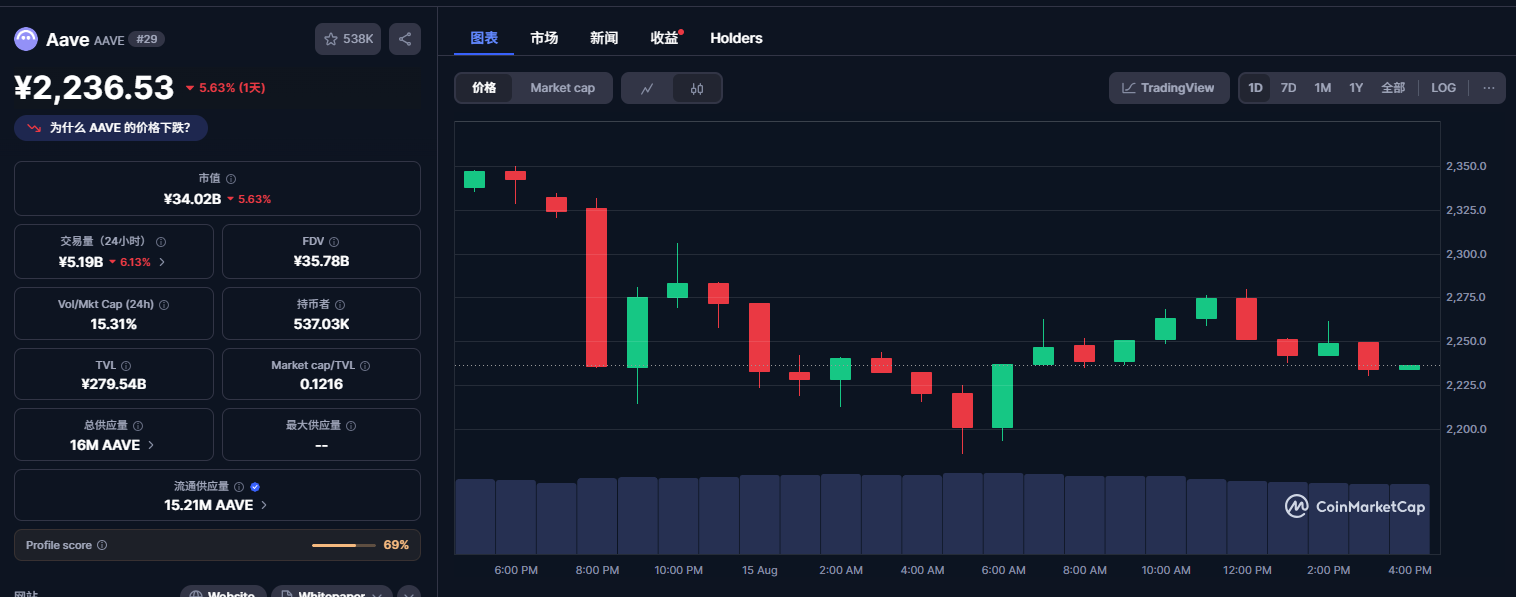Add Aave to watchlist via star button
Image resolution: width=1516 pixels, height=597 pixels.
click(x=348, y=39)
